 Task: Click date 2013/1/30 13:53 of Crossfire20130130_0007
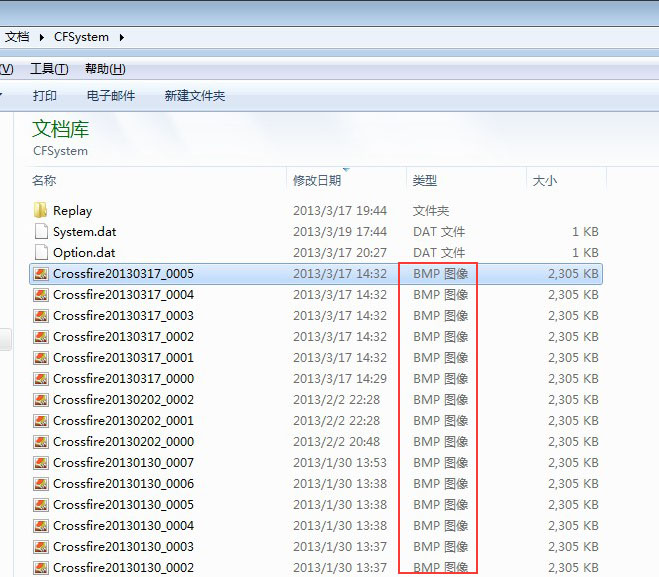tap(340, 463)
